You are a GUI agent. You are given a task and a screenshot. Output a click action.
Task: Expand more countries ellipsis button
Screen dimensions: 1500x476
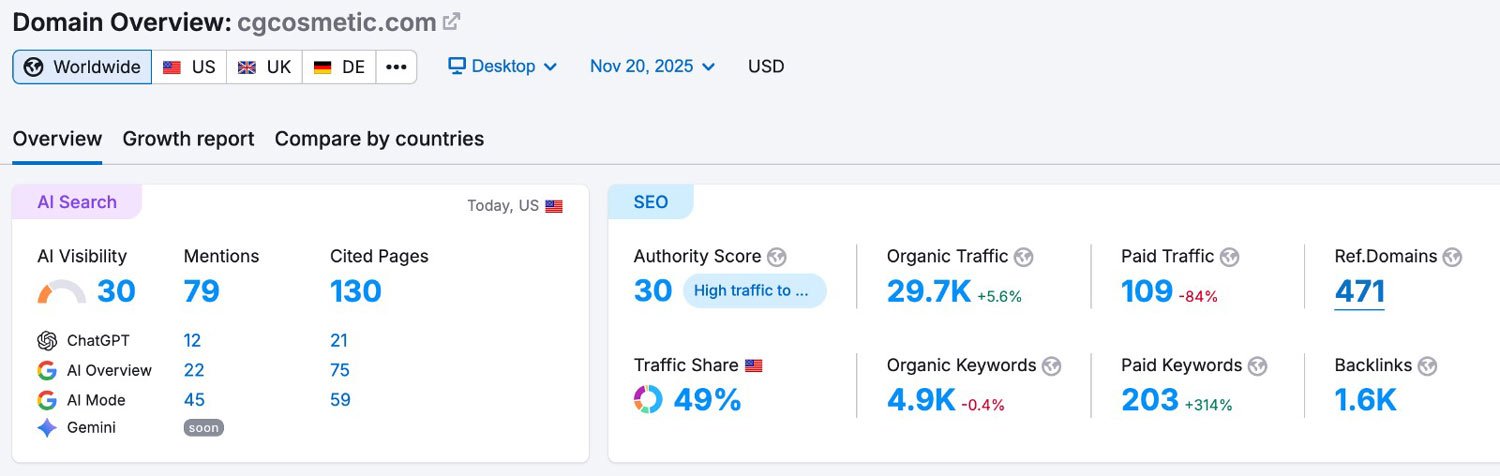coord(396,67)
